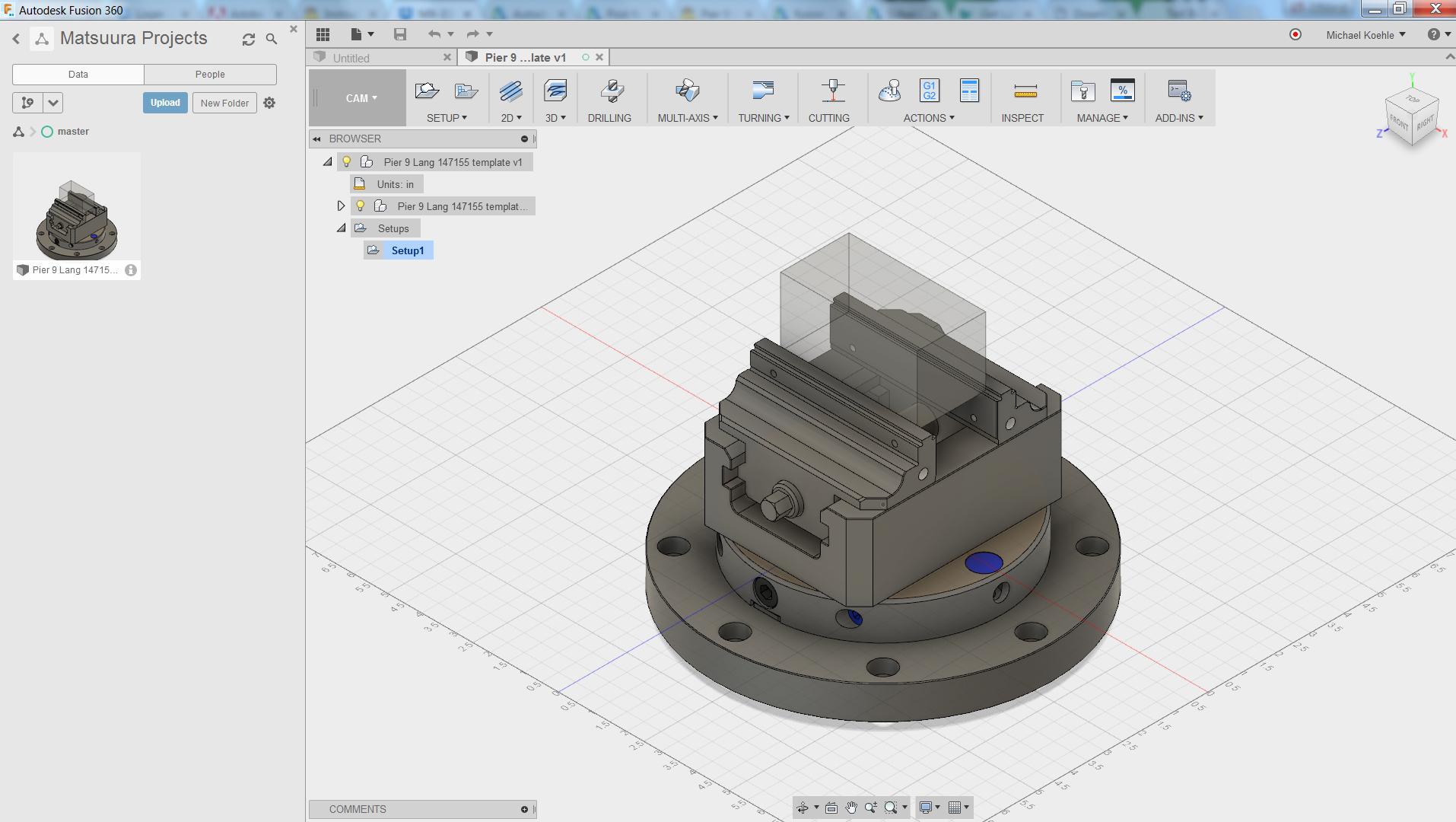This screenshot has width=1456, height=822.
Task: Click the ViewCube Front face
Action: pyautogui.click(x=1397, y=123)
